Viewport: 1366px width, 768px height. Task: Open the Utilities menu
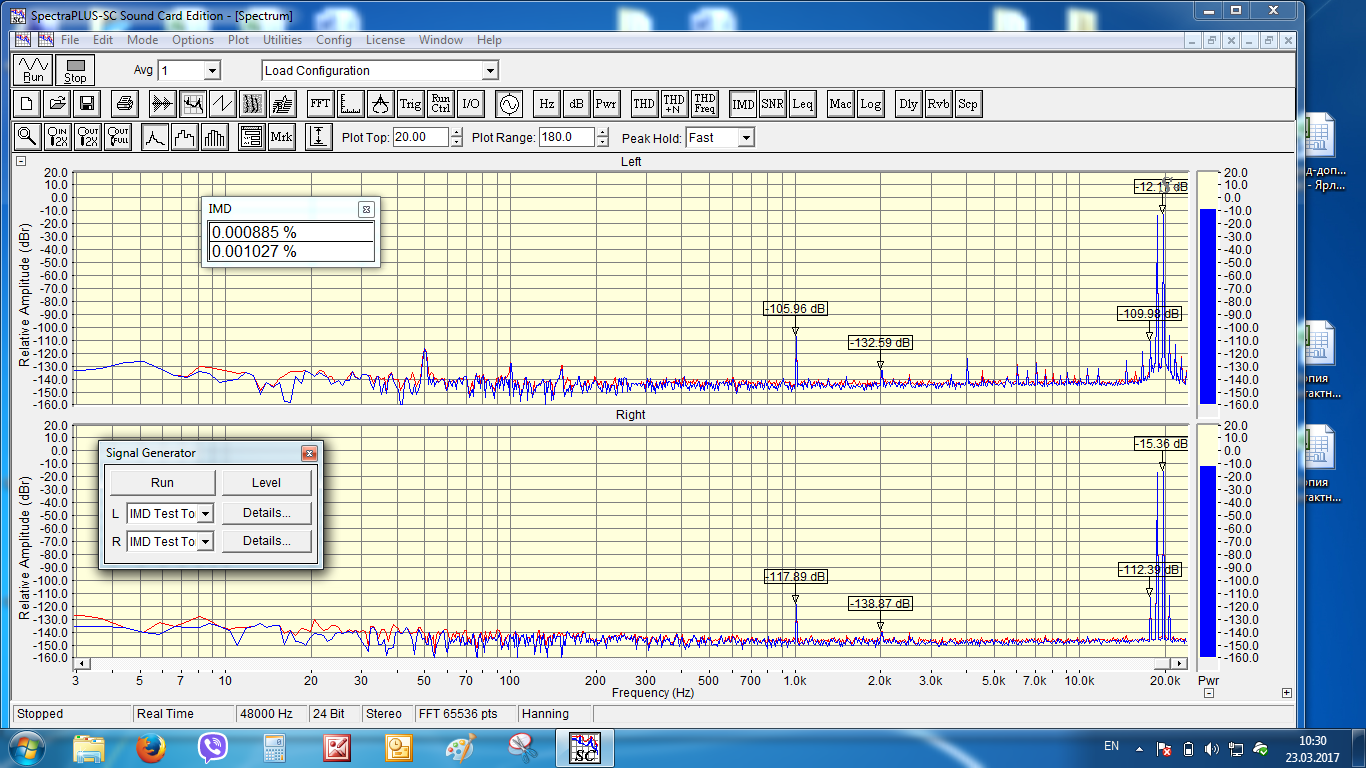pos(282,40)
